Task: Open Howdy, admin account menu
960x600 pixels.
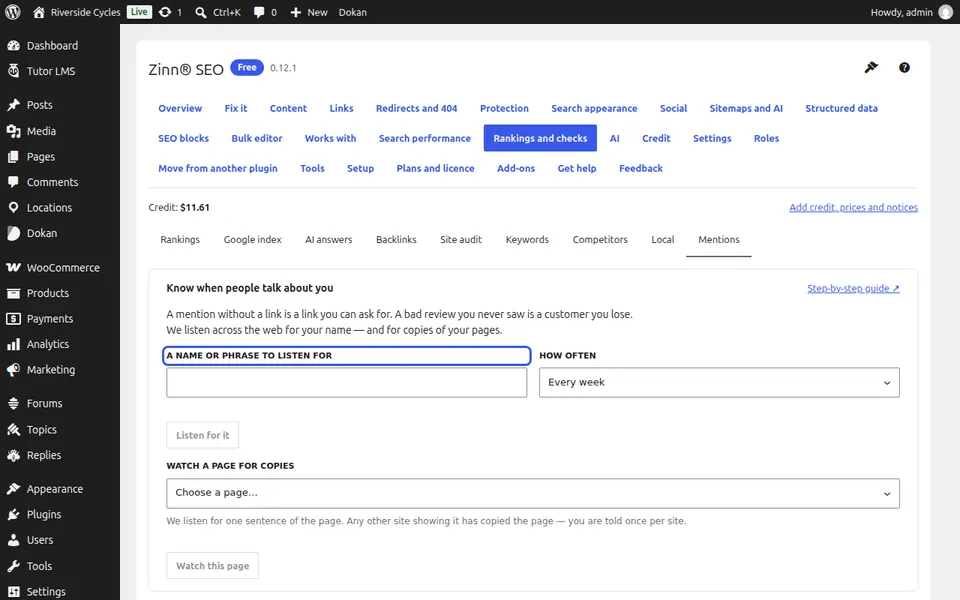Action: point(912,12)
